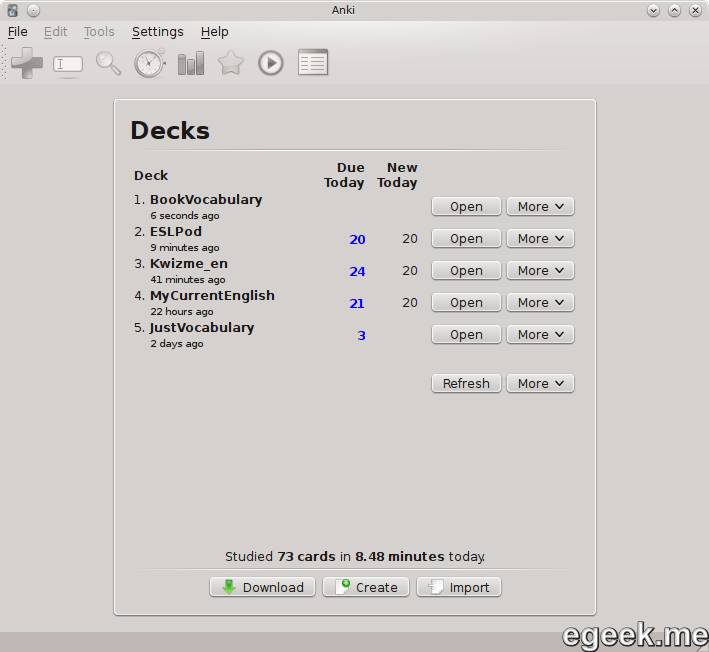Maximize the Anki window
This screenshot has height=652, width=709.
coord(674,10)
